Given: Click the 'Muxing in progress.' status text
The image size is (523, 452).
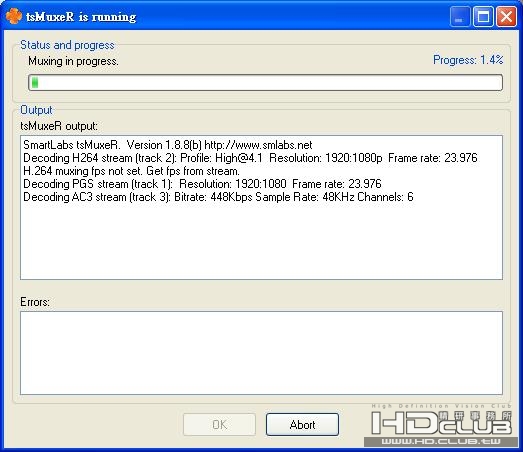Looking at the screenshot, I should (x=73, y=61).
